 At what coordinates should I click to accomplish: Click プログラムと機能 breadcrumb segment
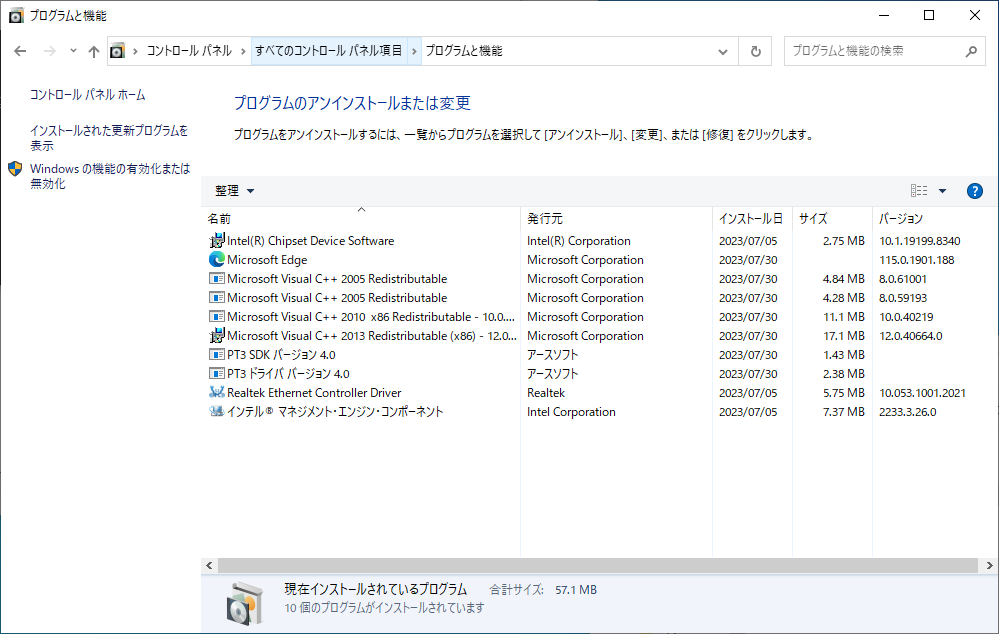[464, 51]
